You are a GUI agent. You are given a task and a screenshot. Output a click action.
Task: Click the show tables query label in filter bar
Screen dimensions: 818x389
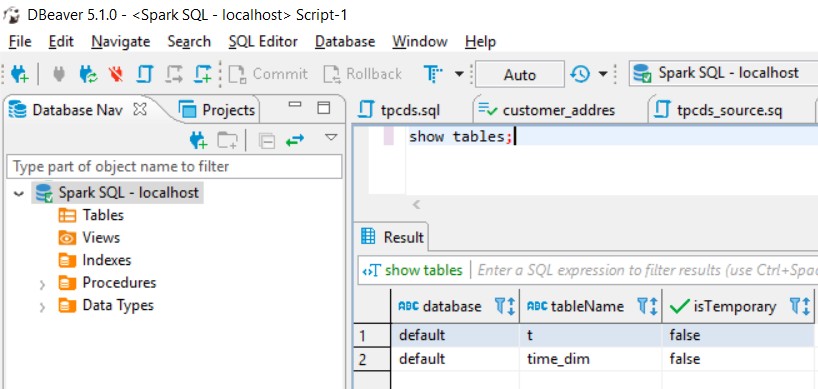tap(424, 270)
